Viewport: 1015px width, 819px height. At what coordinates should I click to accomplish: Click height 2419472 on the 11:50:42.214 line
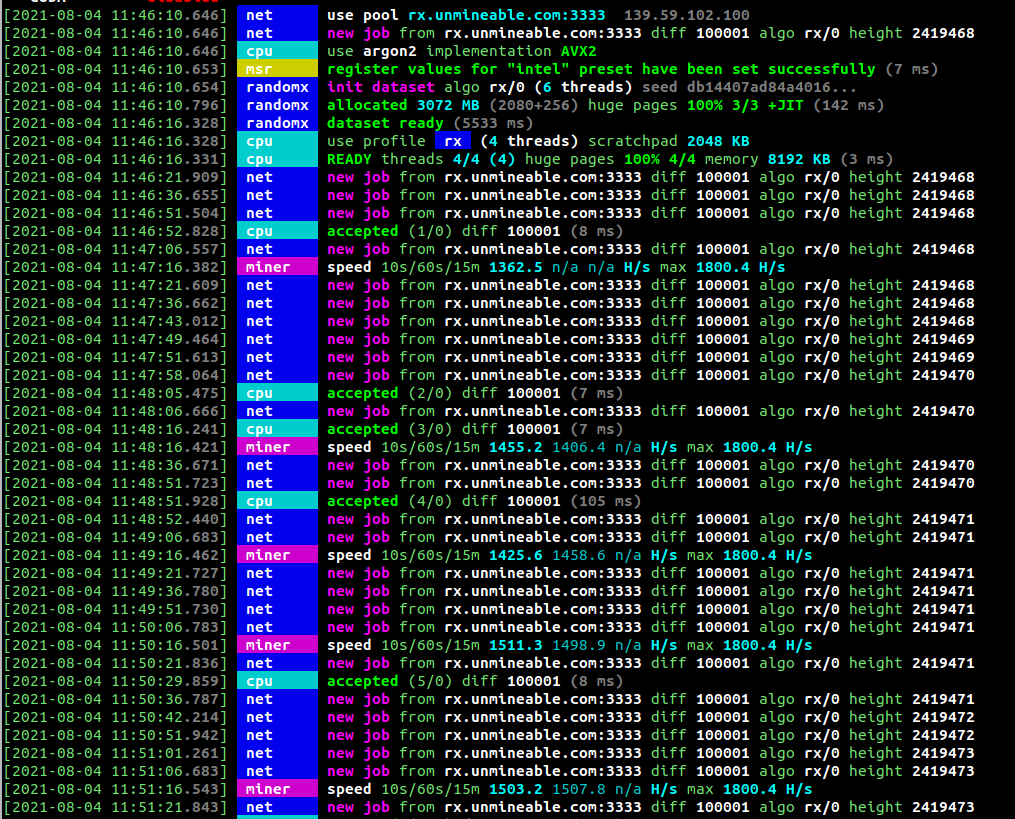(x=942, y=717)
